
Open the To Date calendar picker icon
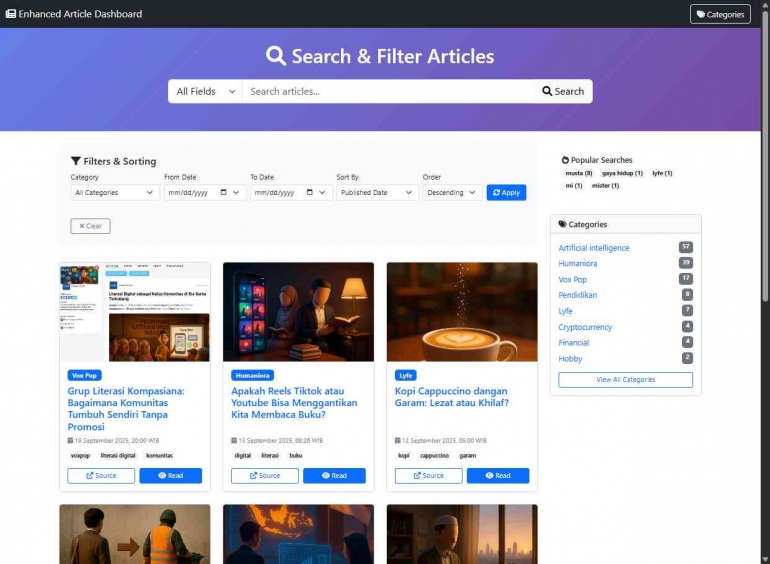pos(310,193)
